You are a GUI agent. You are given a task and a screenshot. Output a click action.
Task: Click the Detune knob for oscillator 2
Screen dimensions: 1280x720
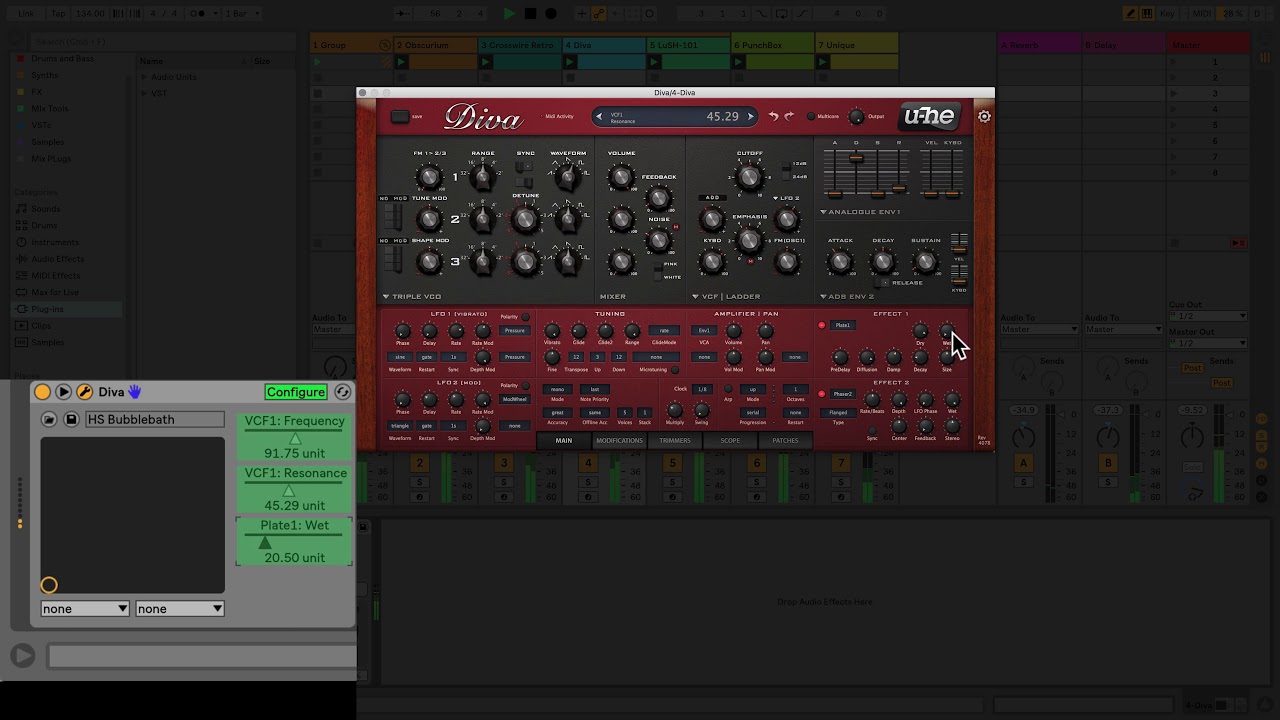pyautogui.click(x=525, y=219)
